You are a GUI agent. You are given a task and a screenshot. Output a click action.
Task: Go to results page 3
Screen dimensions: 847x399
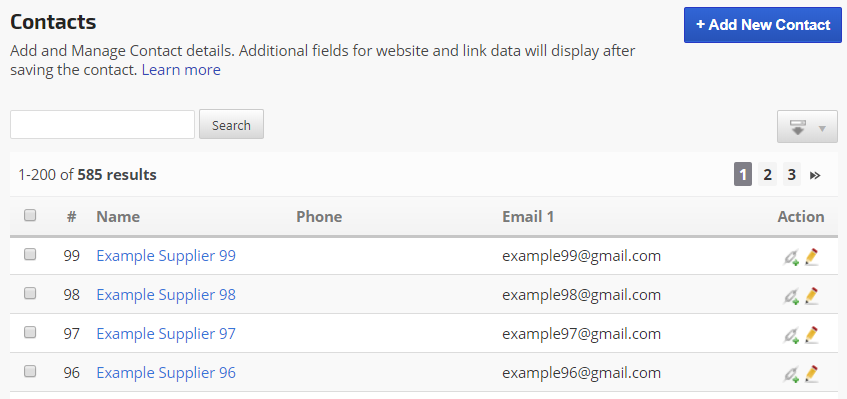791,174
